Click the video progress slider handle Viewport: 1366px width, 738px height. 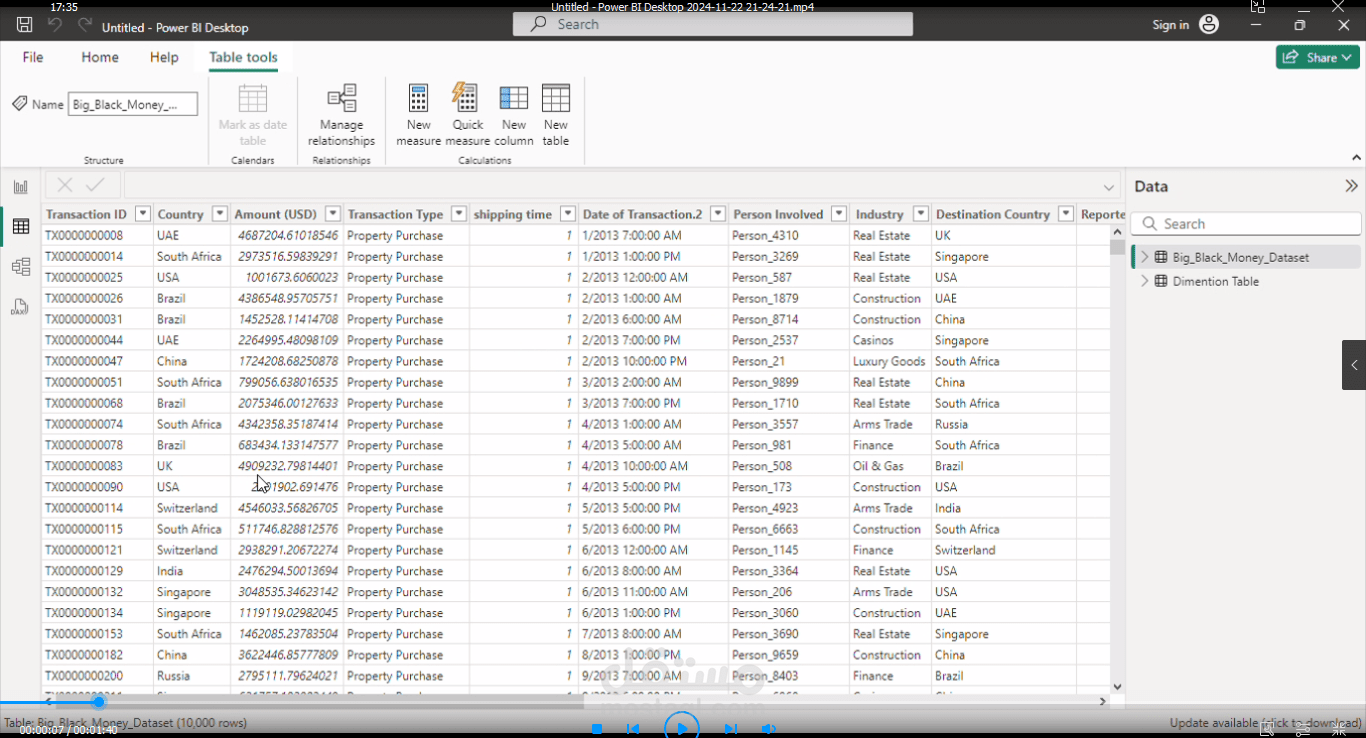pyautogui.click(x=99, y=702)
